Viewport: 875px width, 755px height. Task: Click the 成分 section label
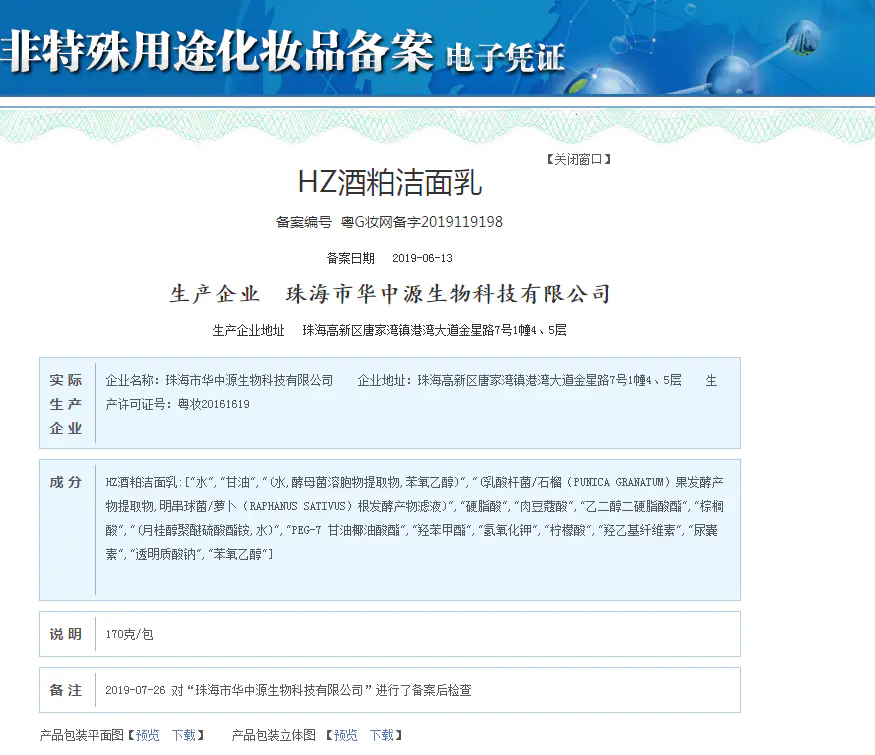[x=66, y=482]
